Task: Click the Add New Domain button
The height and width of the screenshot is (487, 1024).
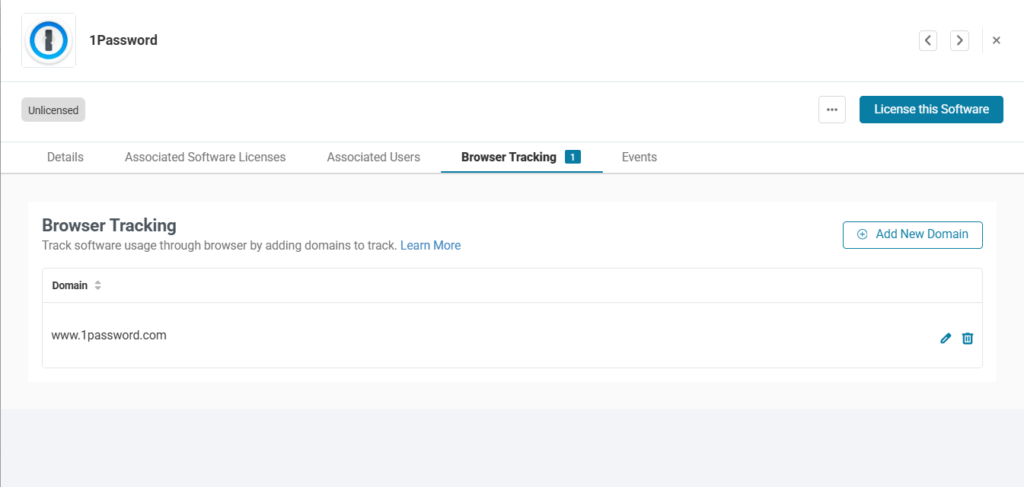Action: (912, 234)
